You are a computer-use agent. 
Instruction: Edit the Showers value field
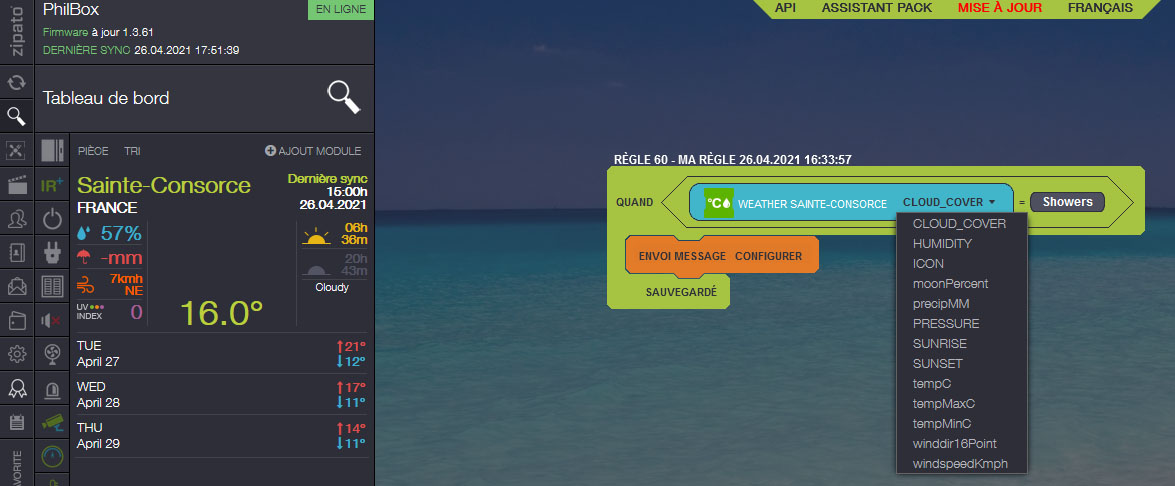point(1067,202)
